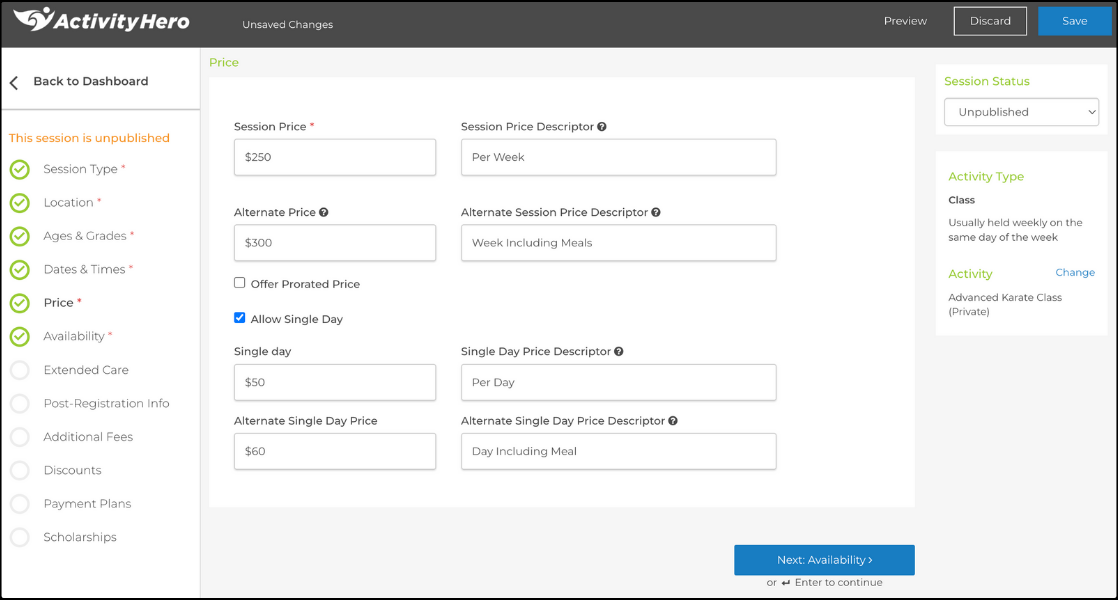Click the Session Price Descriptor field Per Week
1118x600 pixels.
(619, 157)
